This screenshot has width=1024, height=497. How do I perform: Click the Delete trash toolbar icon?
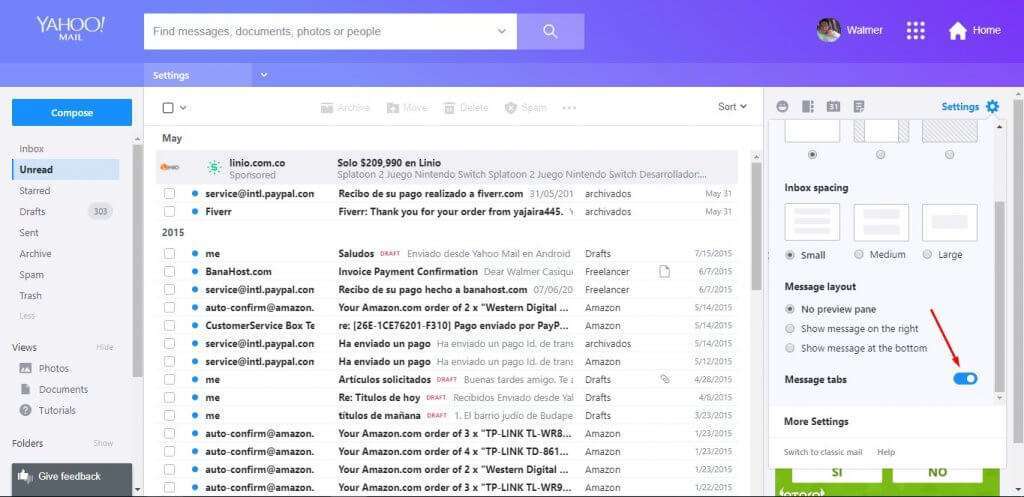pyautogui.click(x=449, y=108)
